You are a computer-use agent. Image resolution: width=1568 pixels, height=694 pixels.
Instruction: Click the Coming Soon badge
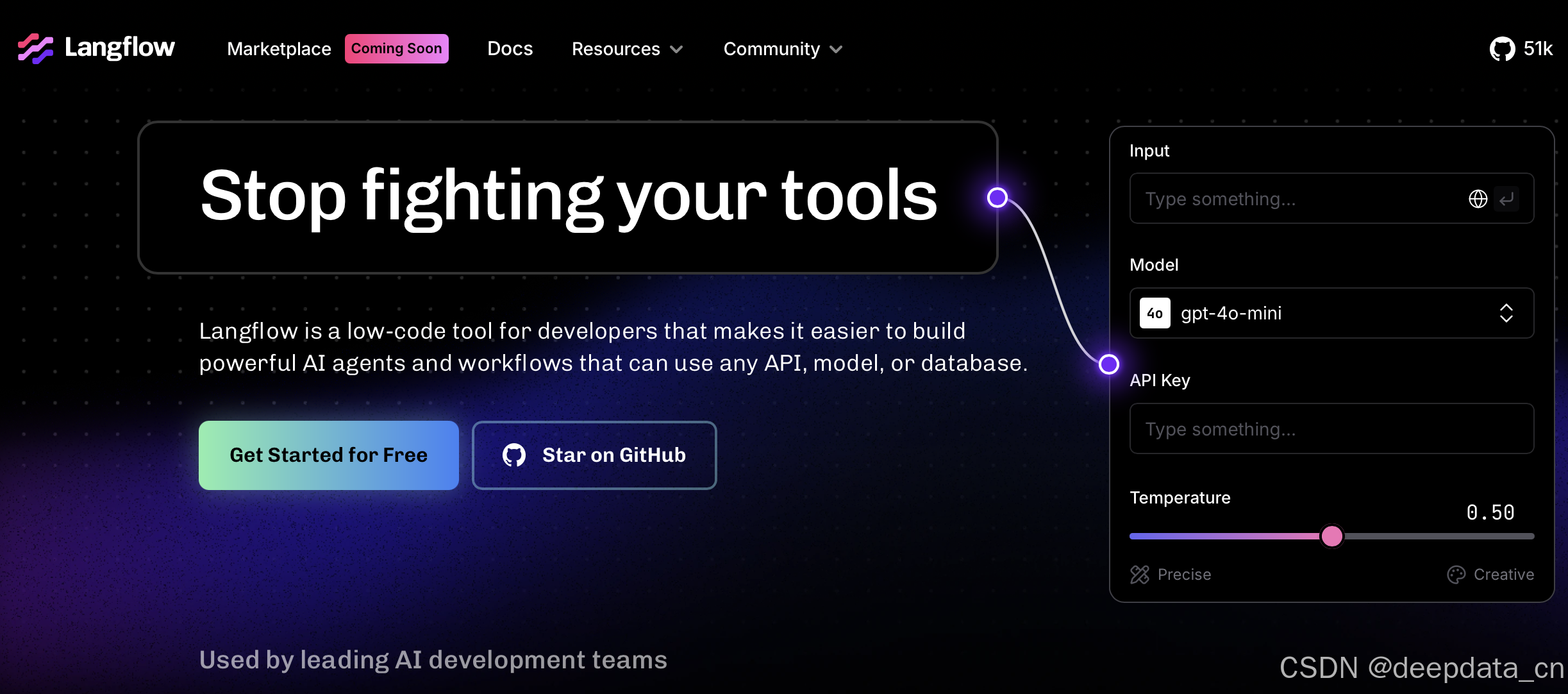coord(396,49)
